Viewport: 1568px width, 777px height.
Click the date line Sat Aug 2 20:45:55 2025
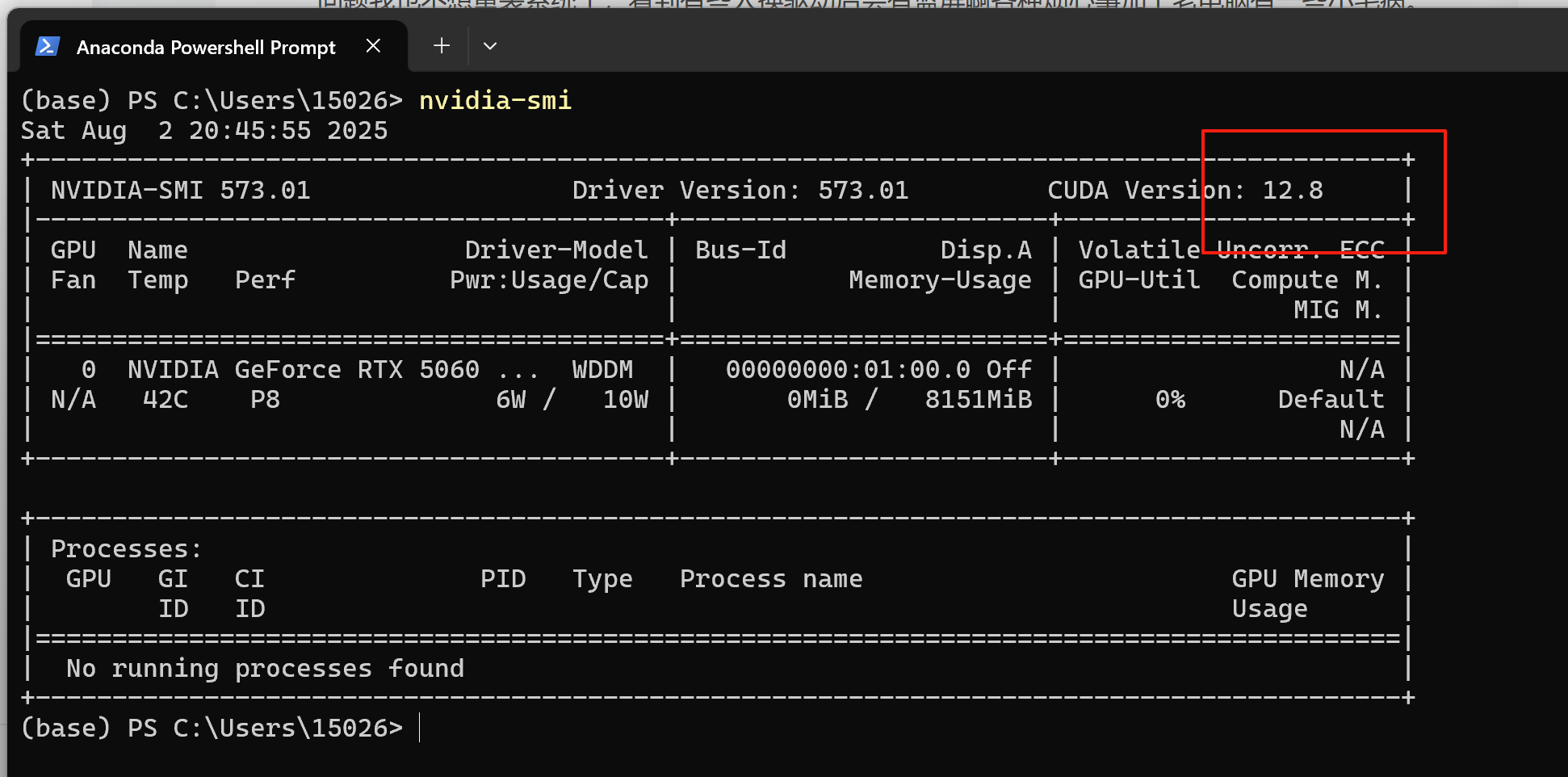click(204, 130)
